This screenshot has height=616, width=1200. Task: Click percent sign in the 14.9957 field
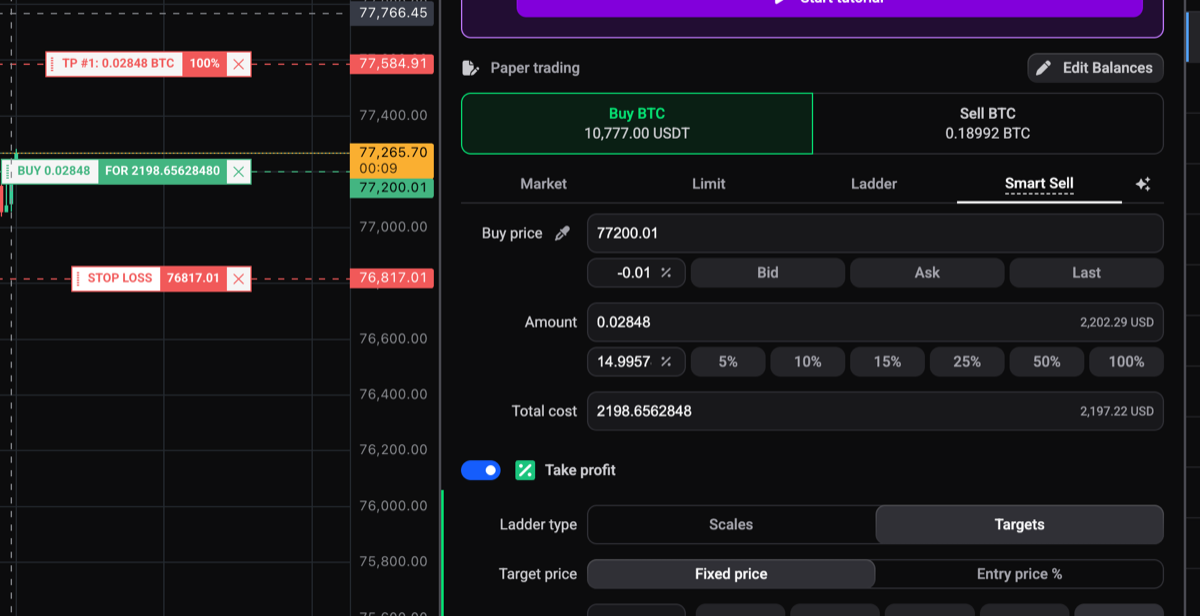(x=666, y=361)
